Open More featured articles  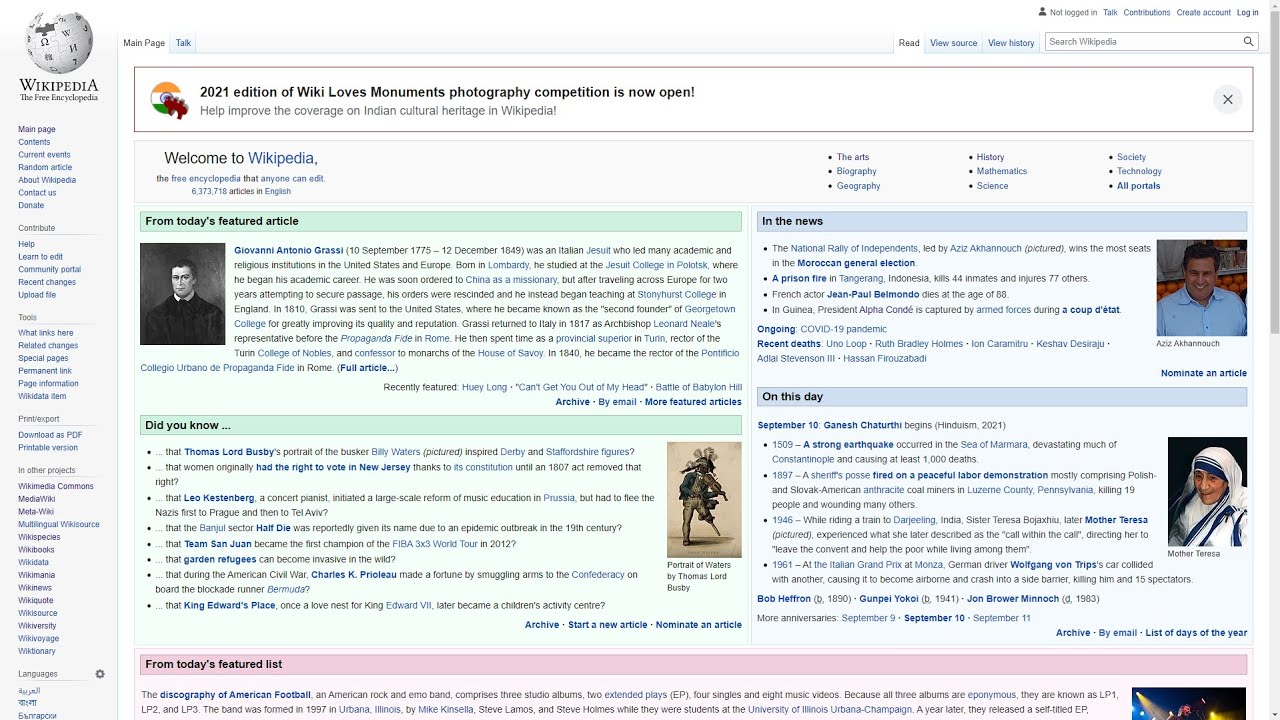click(x=693, y=402)
